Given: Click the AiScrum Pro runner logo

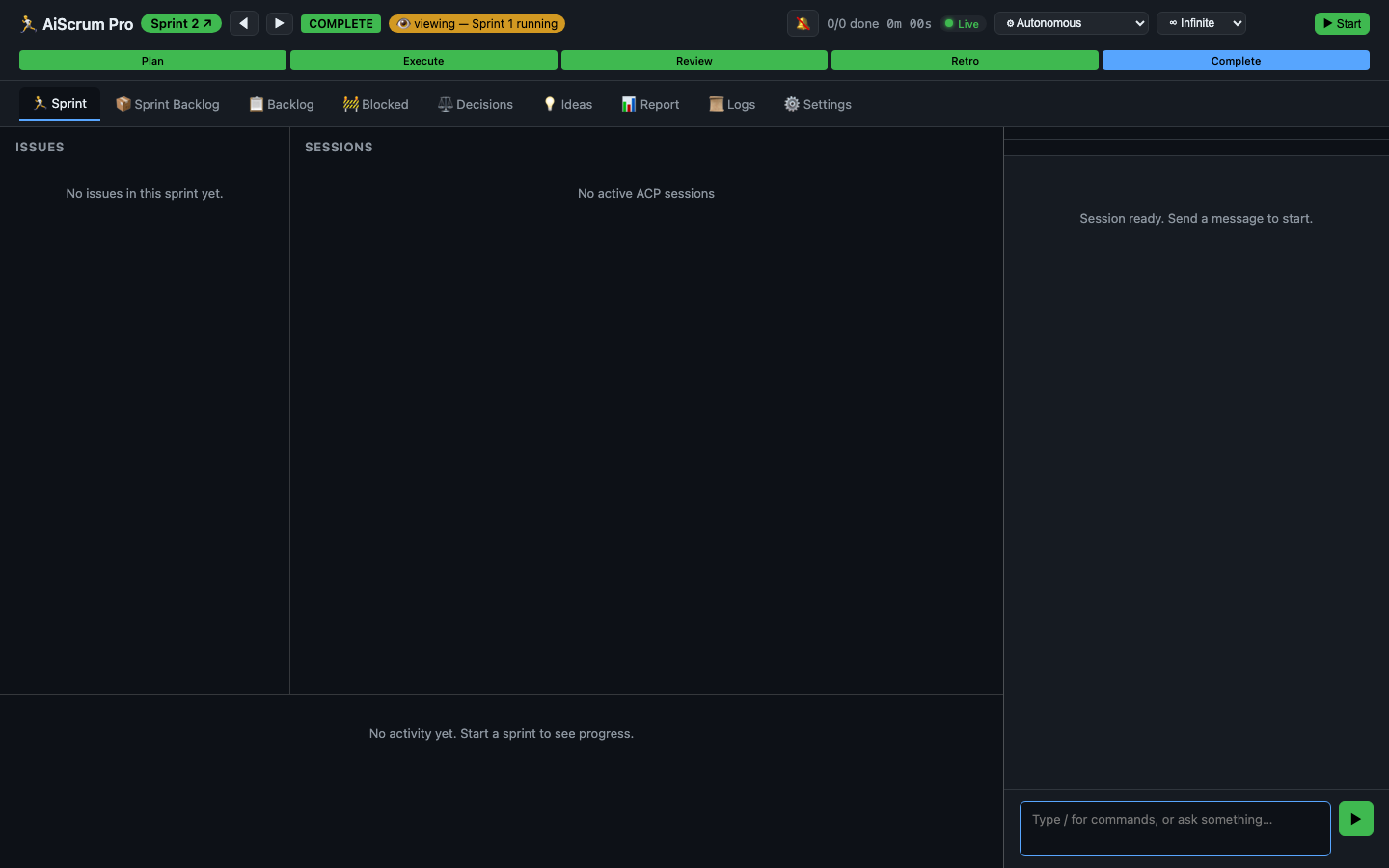Looking at the screenshot, I should (29, 24).
